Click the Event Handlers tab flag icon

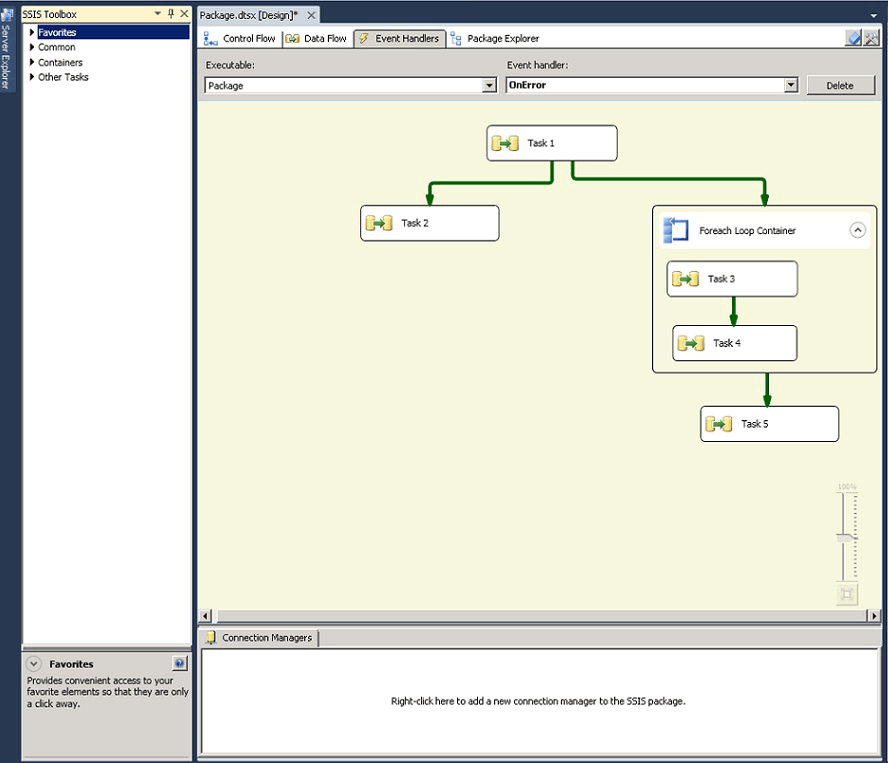pyautogui.click(x=364, y=38)
